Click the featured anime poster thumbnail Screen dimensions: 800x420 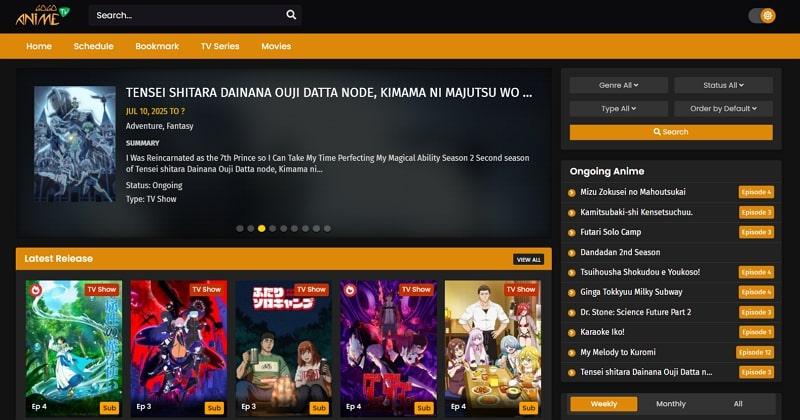click(x=75, y=144)
